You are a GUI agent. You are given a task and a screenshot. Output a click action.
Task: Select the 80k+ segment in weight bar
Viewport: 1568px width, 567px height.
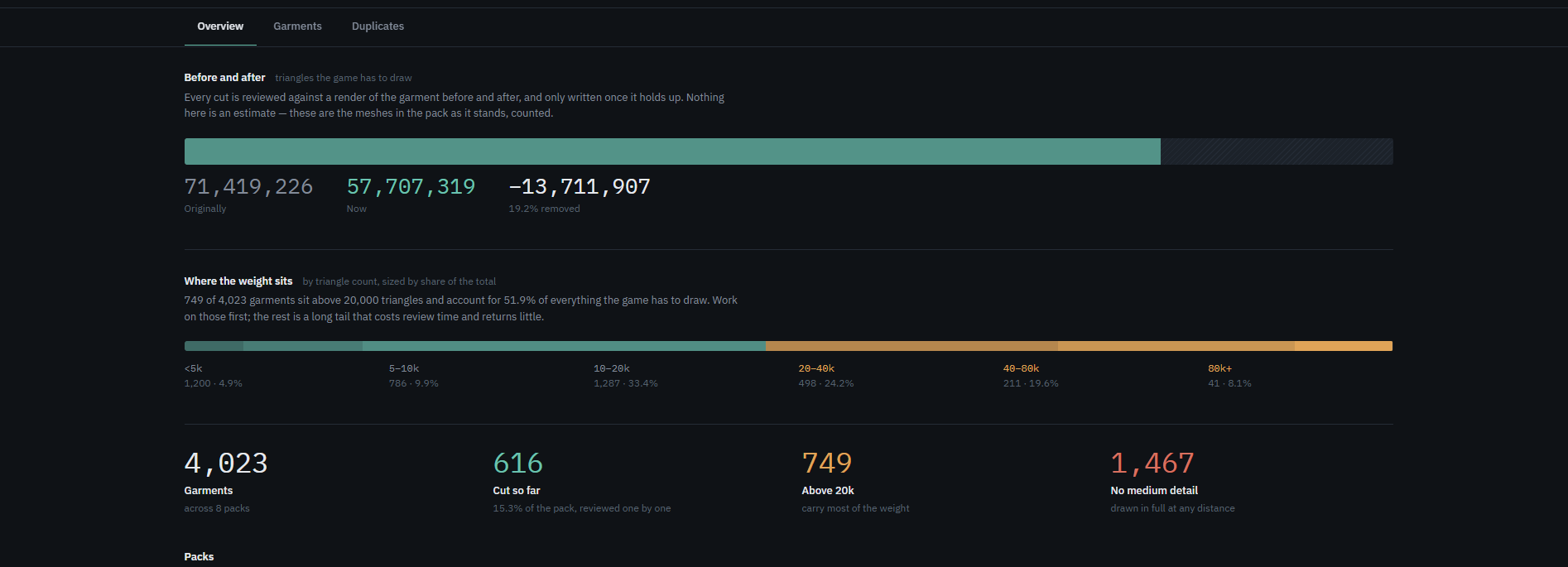[1344, 346]
